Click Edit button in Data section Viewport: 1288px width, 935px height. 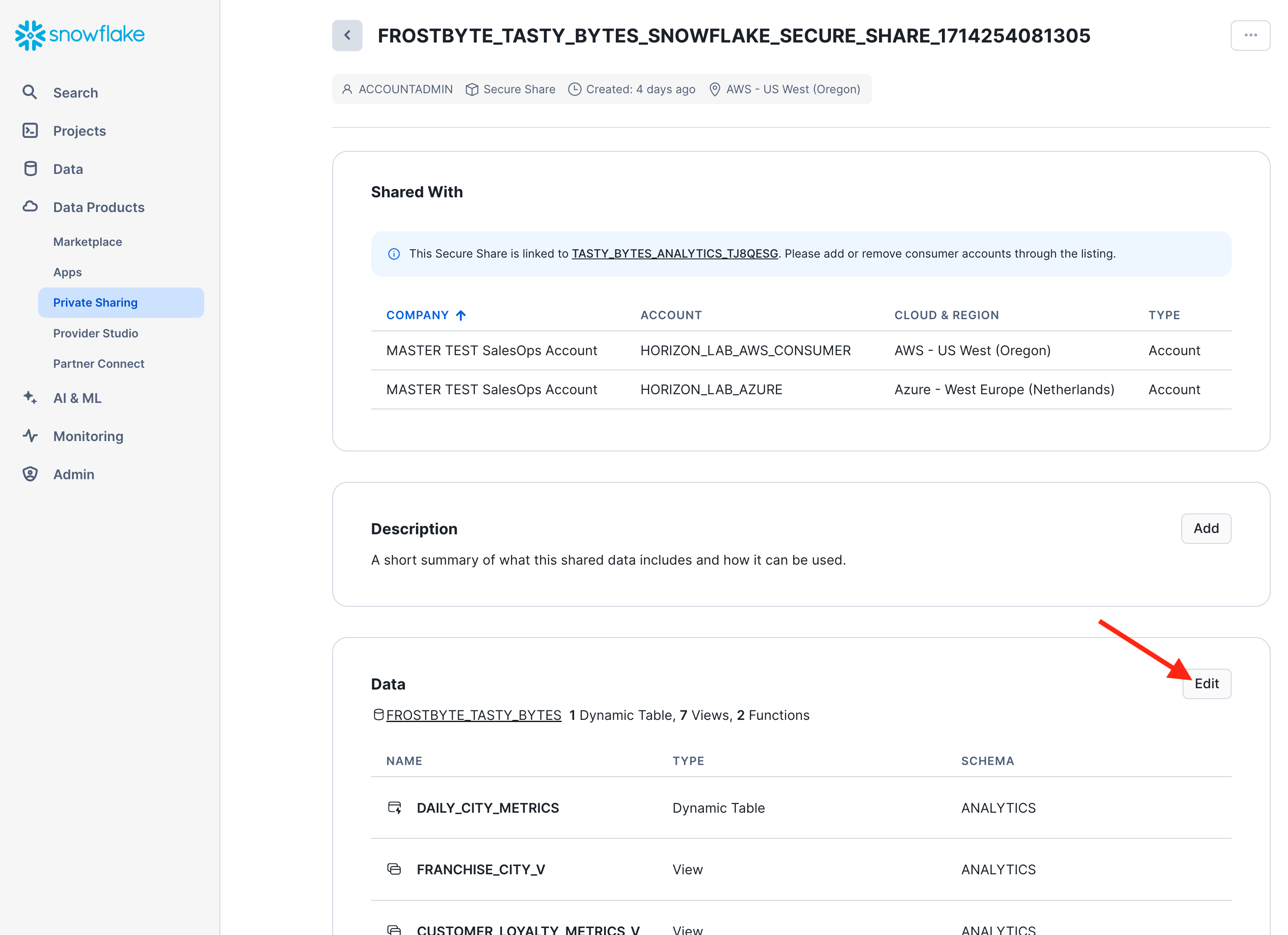click(x=1206, y=683)
